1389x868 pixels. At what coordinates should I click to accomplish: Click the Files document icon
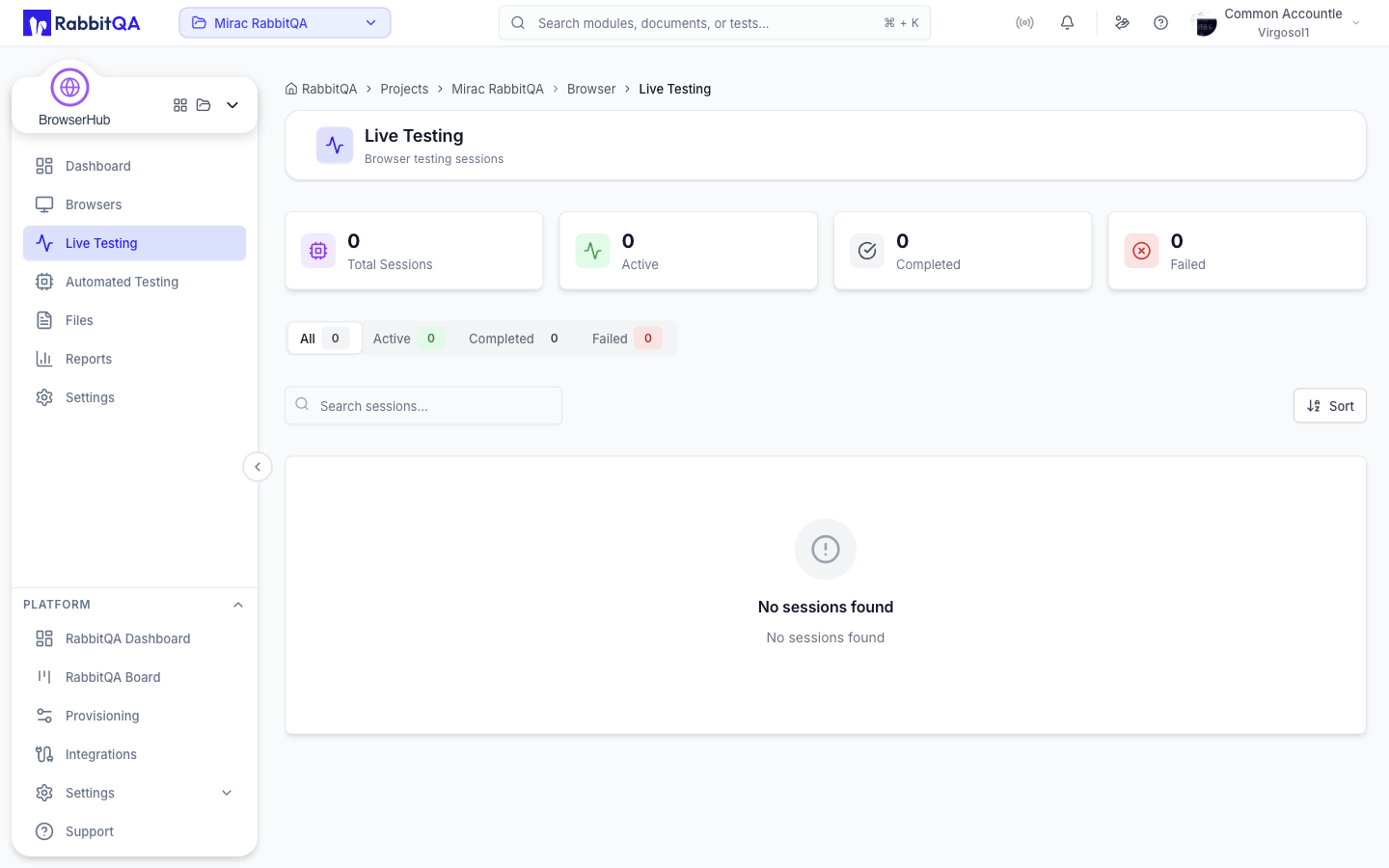[44, 320]
